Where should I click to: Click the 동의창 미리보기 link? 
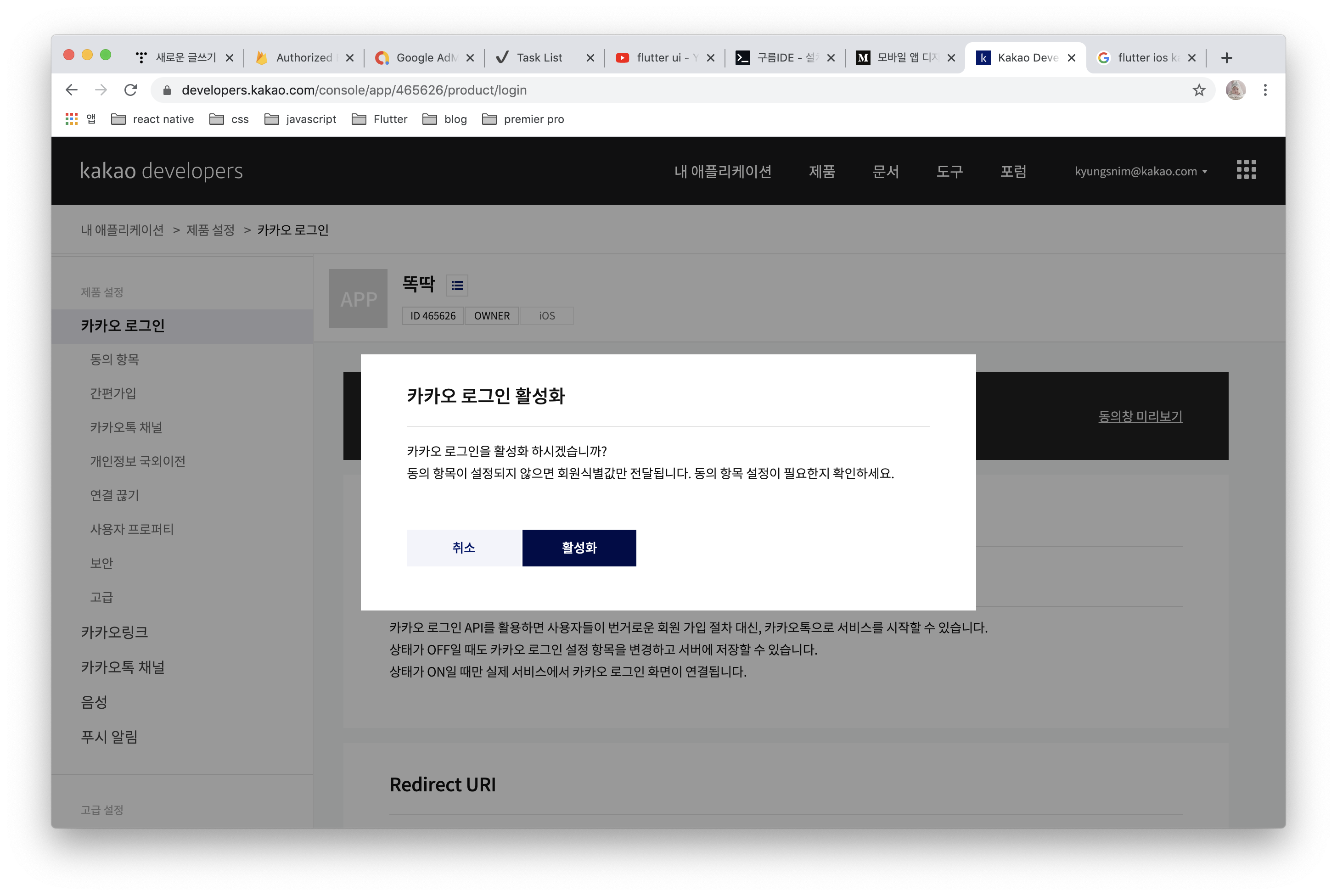[x=1140, y=417]
